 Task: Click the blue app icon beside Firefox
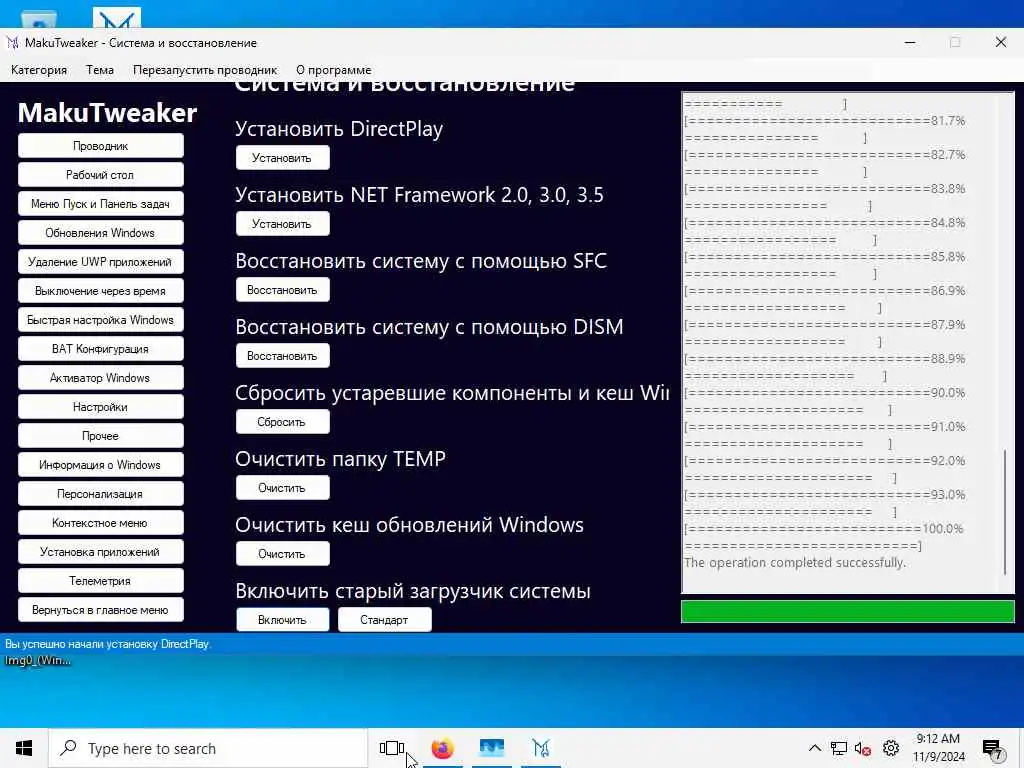pyautogui.click(x=492, y=748)
